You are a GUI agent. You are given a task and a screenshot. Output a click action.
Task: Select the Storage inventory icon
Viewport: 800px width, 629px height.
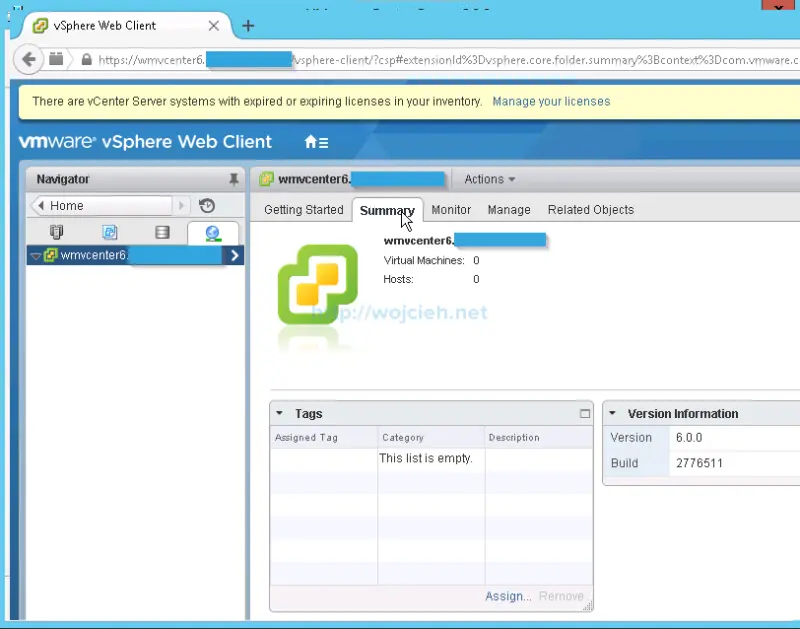click(x=162, y=232)
